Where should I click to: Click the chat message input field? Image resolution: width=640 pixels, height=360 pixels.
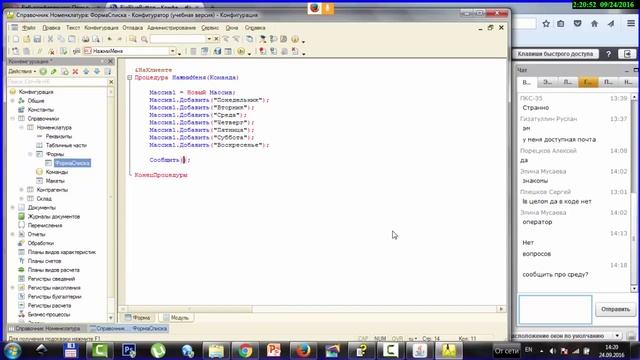click(x=555, y=310)
